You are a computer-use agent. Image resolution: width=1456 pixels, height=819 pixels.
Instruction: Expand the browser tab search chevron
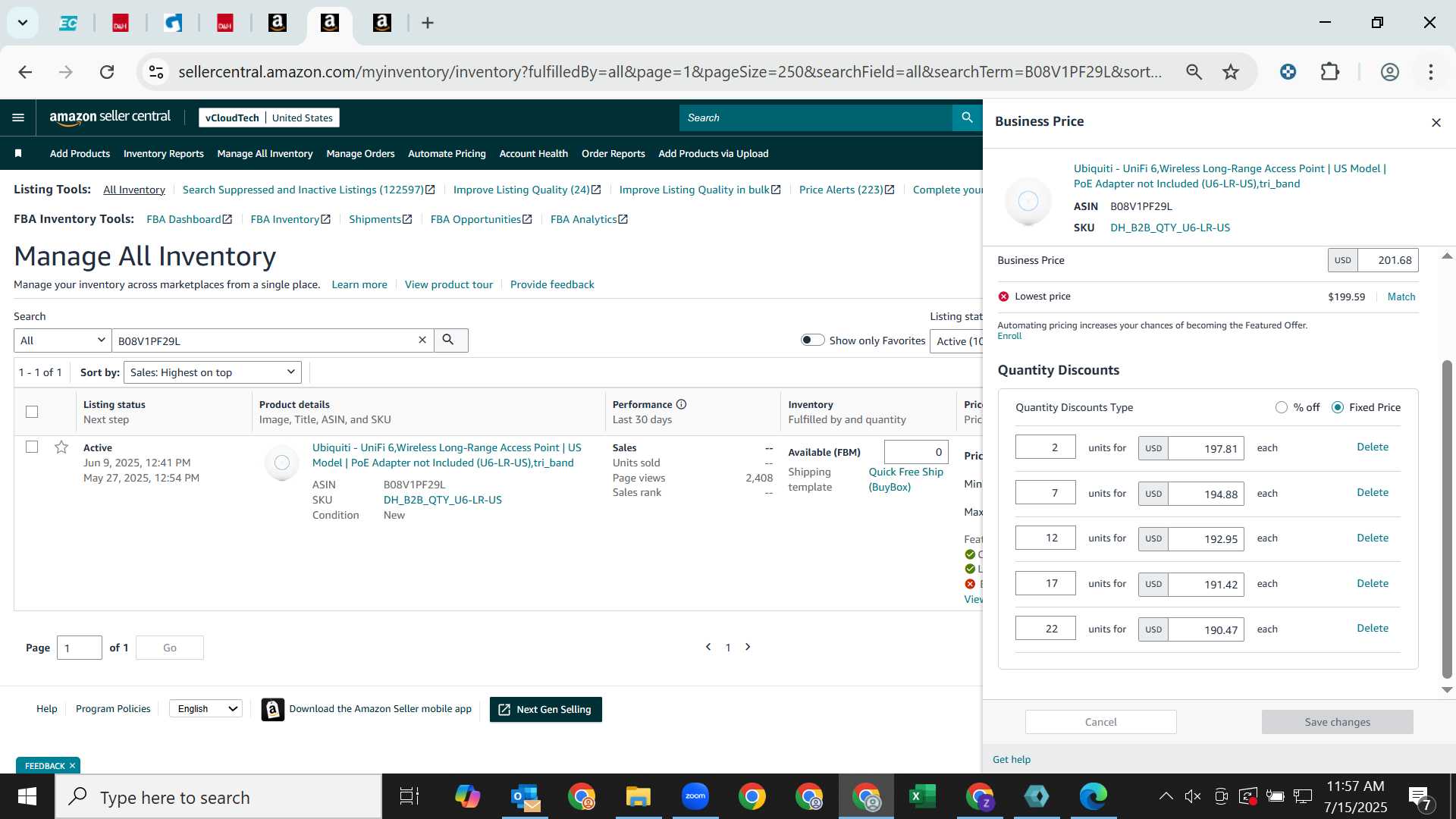coord(23,23)
